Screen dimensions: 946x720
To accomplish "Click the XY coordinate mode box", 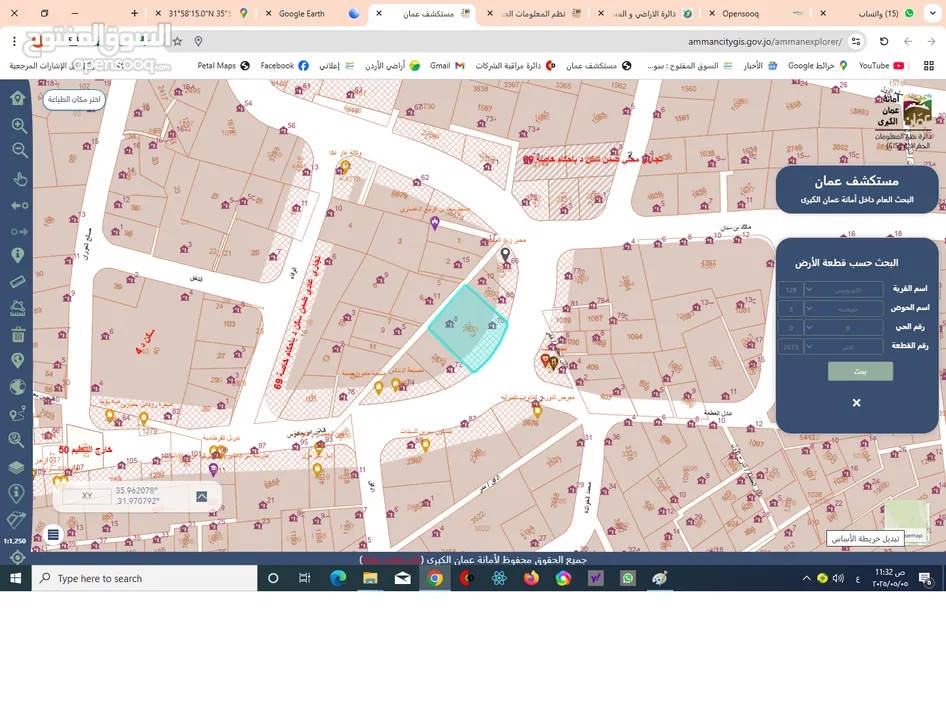I will [x=87, y=495].
